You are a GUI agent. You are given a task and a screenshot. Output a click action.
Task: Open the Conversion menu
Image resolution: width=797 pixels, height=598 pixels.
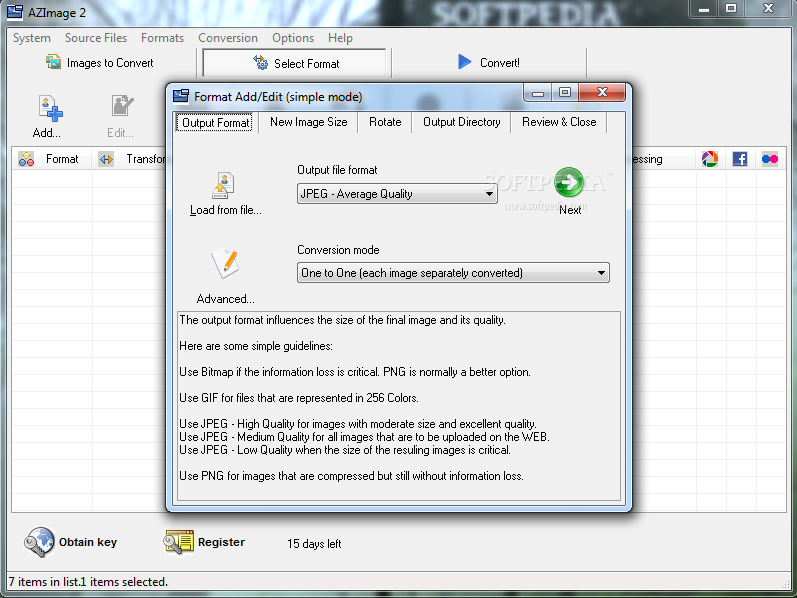(x=228, y=38)
